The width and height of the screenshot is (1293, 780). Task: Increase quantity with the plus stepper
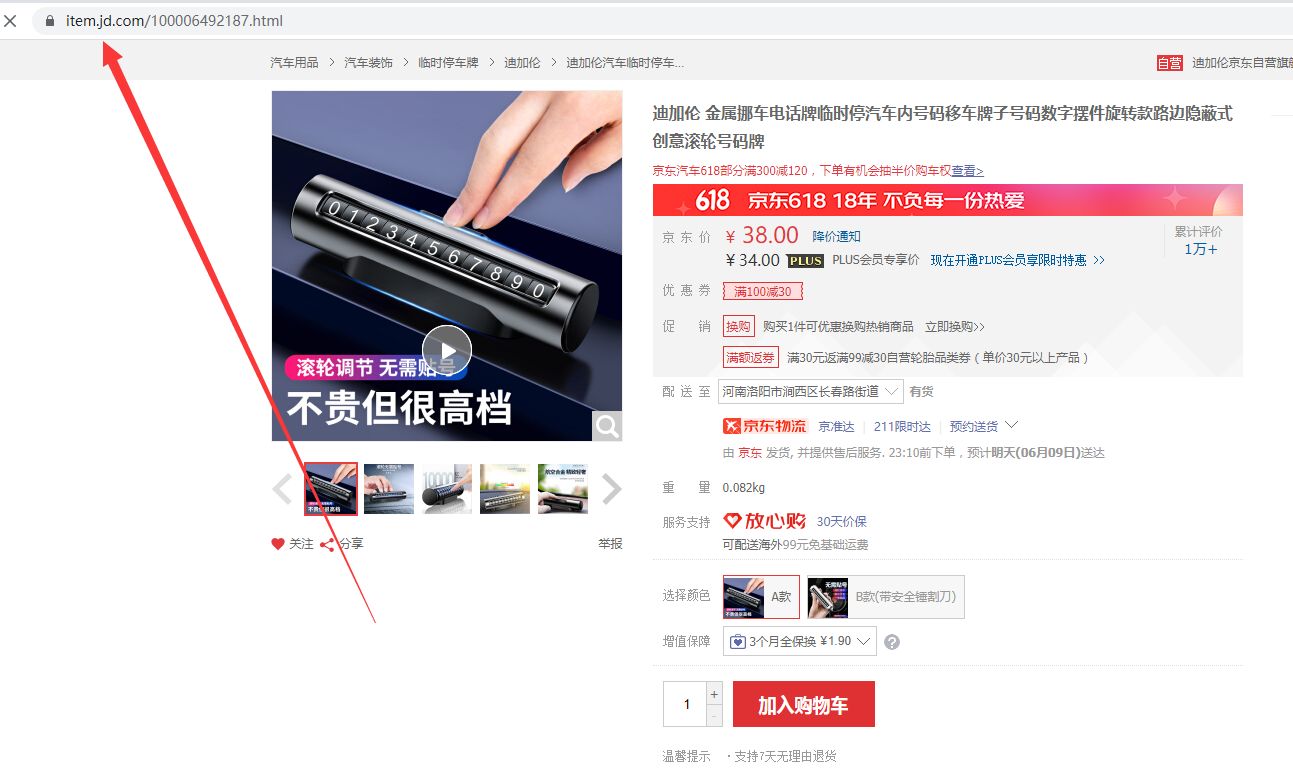tap(714, 694)
